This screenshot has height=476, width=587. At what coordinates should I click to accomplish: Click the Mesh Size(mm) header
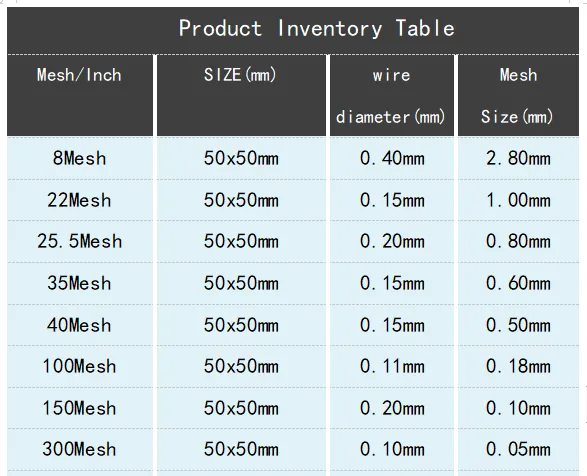pos(517,96)
